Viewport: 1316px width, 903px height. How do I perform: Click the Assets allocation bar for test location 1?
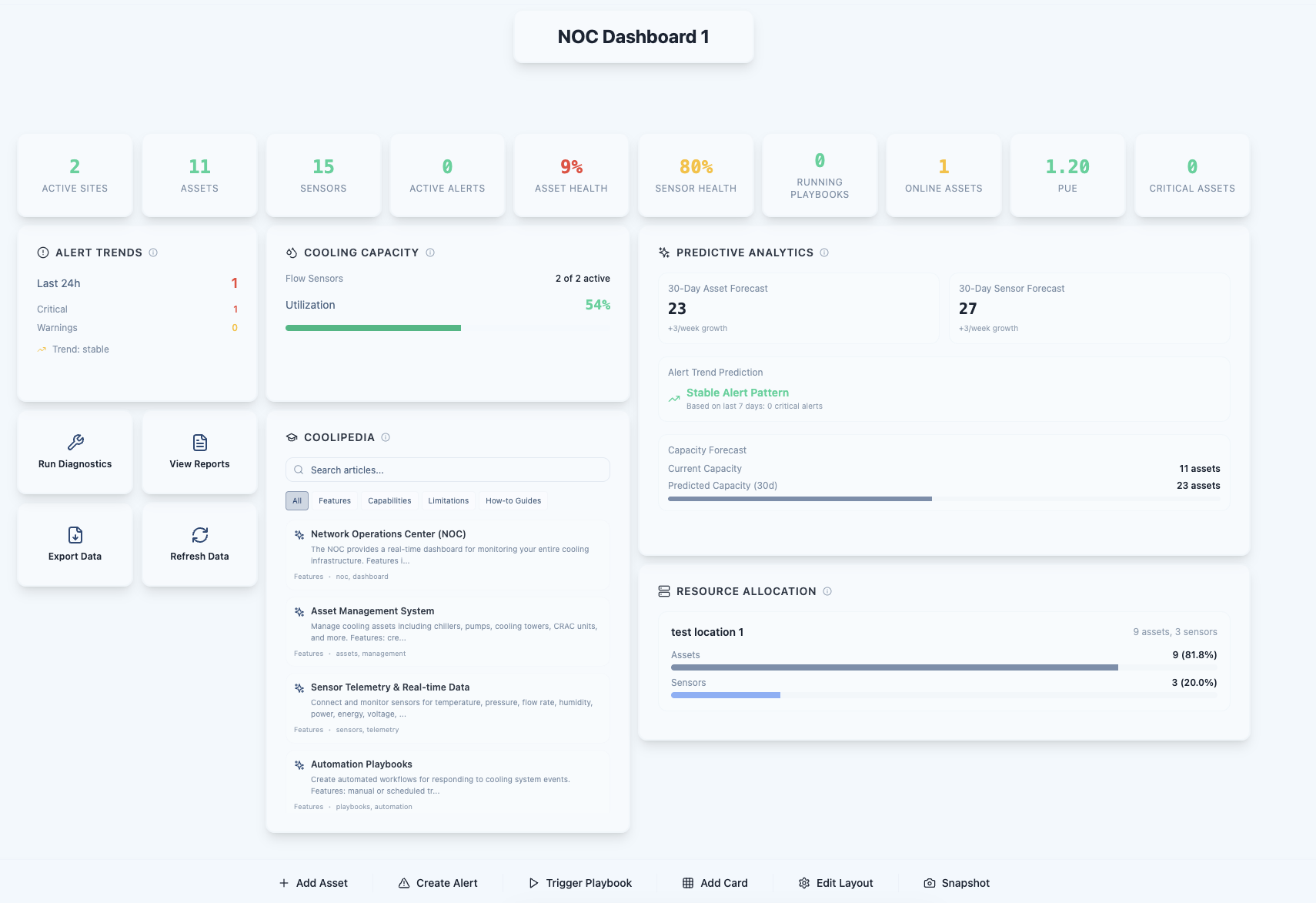pos(944,667)
